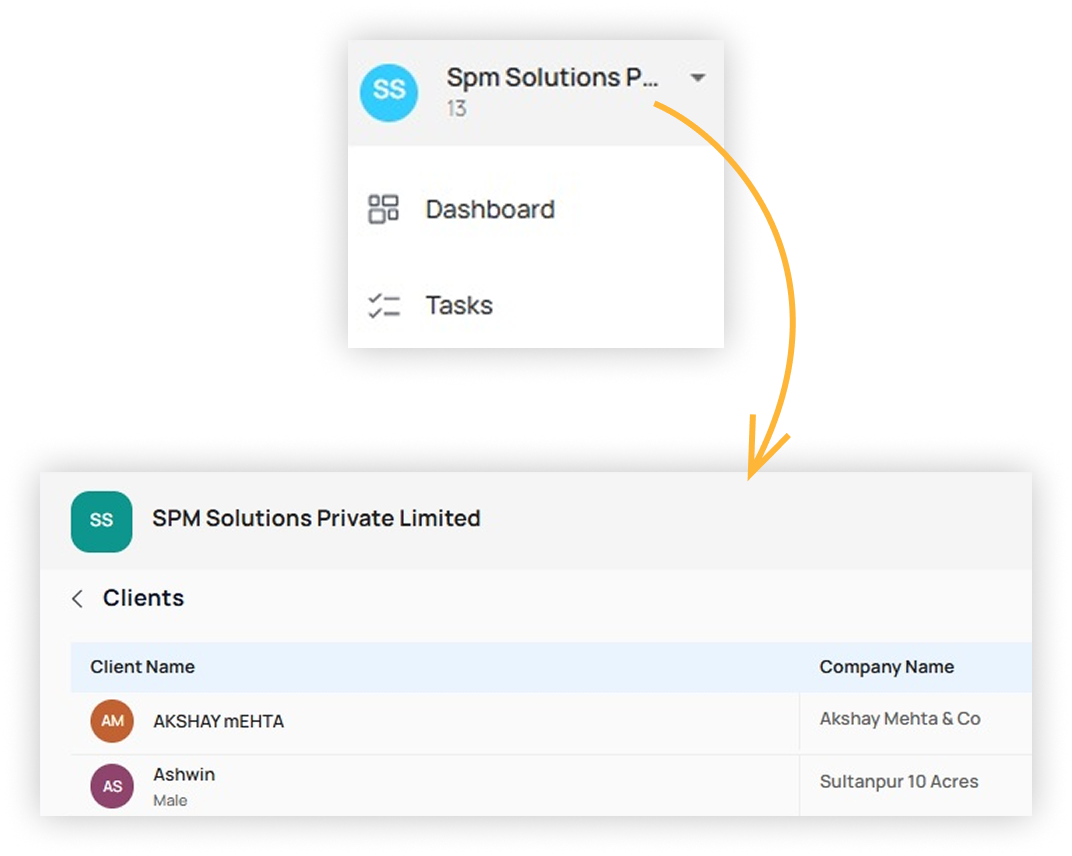Click the Dashboard grid icon
Image resolution: width=1072 pixels, height=856 pixels.
(384, 209)
